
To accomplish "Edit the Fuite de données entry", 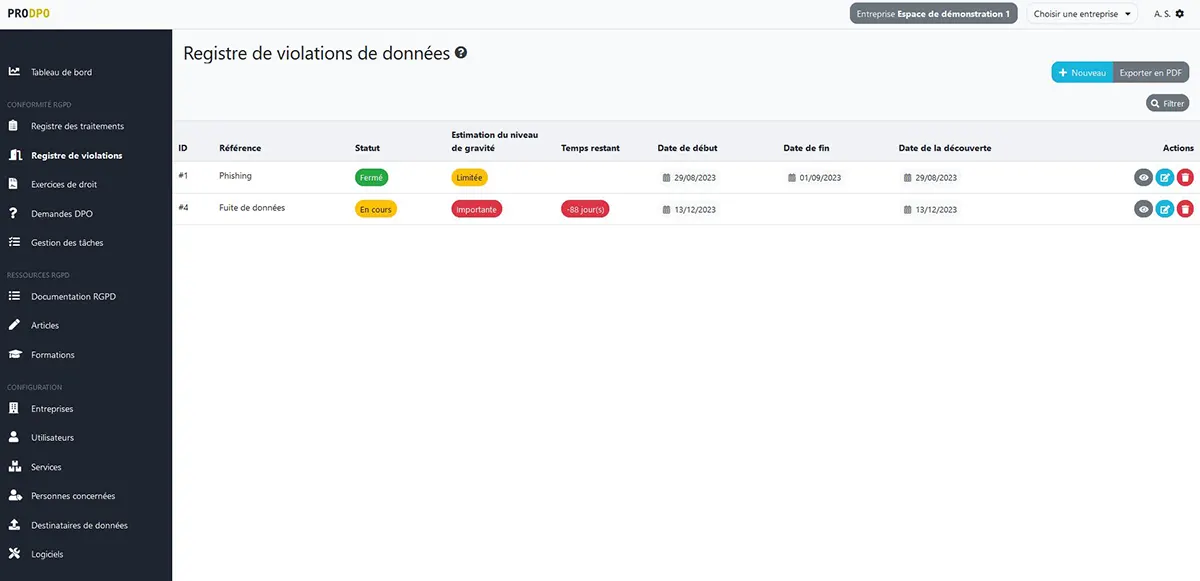I will point(1165,209).
